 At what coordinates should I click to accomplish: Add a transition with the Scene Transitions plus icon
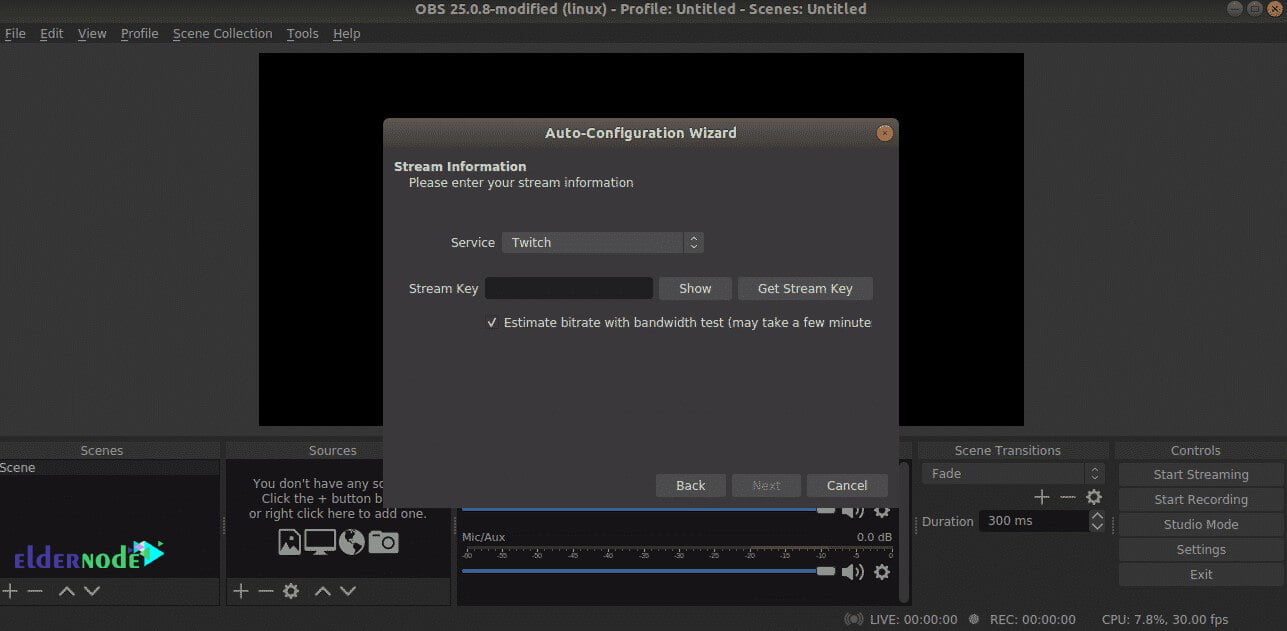coord(1041,497)
